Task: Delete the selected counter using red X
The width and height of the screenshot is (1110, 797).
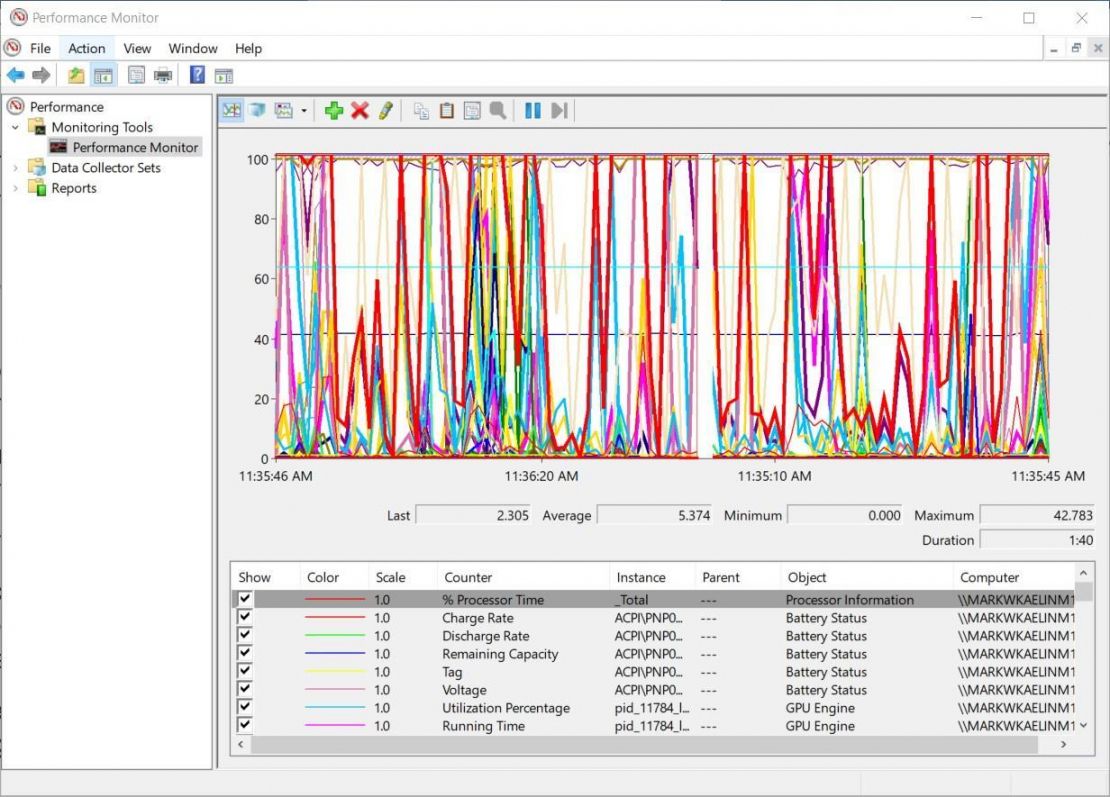Action: (360, 110)
